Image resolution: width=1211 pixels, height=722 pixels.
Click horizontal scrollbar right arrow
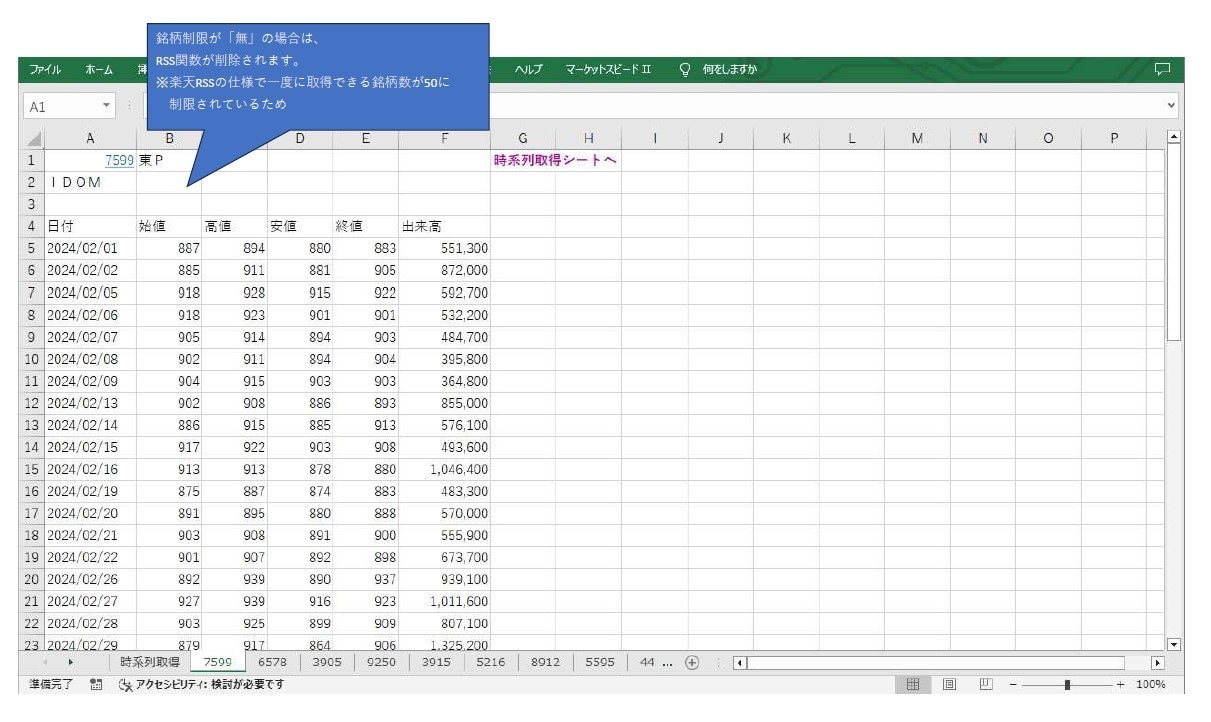(1159, 663)
